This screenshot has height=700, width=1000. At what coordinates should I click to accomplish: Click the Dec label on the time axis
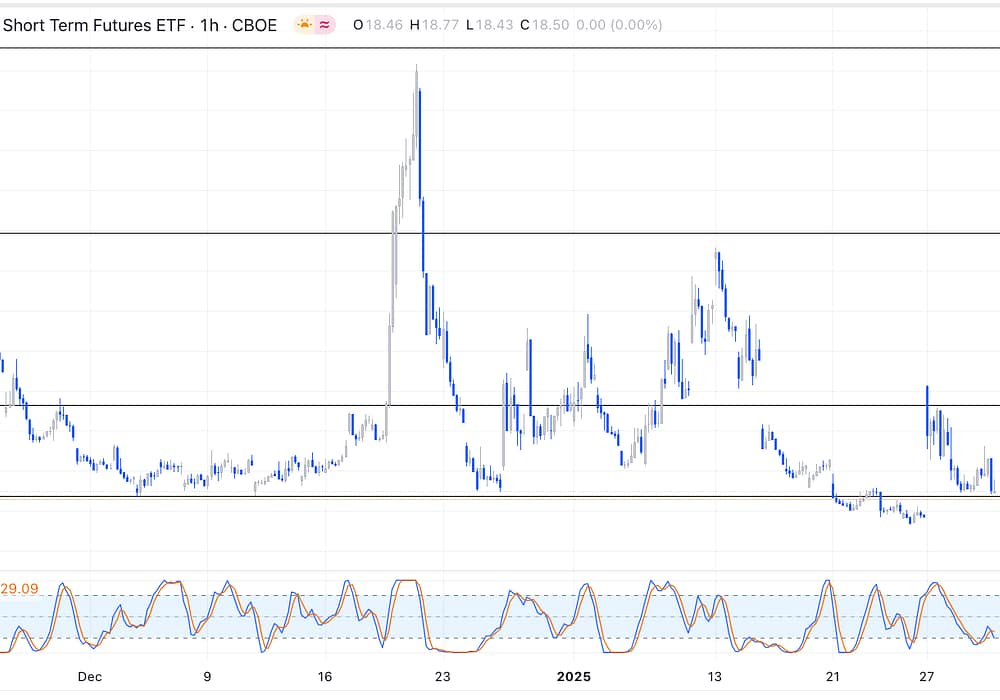point(90,676)
